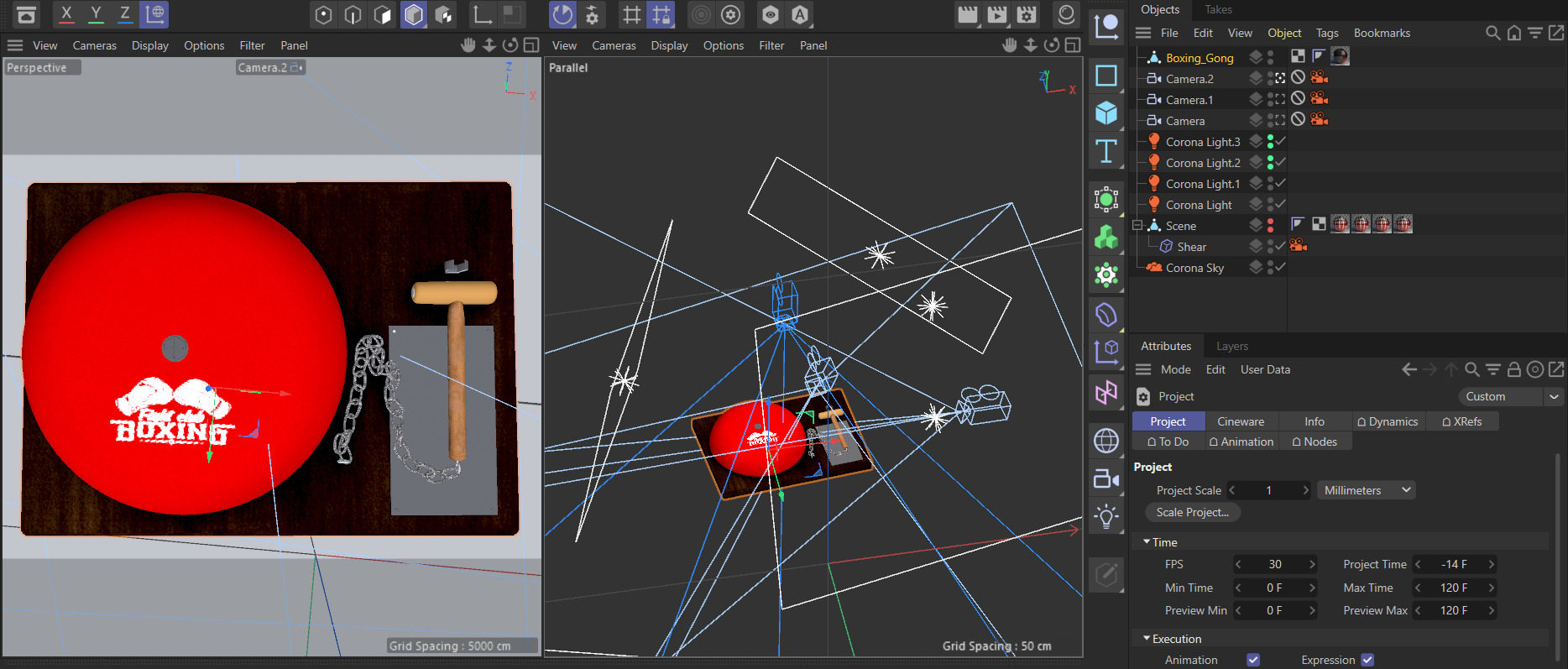Search in the Objects manager
The height and width of the screenshot is (669, 1568).
click(x=1492, y=33)
